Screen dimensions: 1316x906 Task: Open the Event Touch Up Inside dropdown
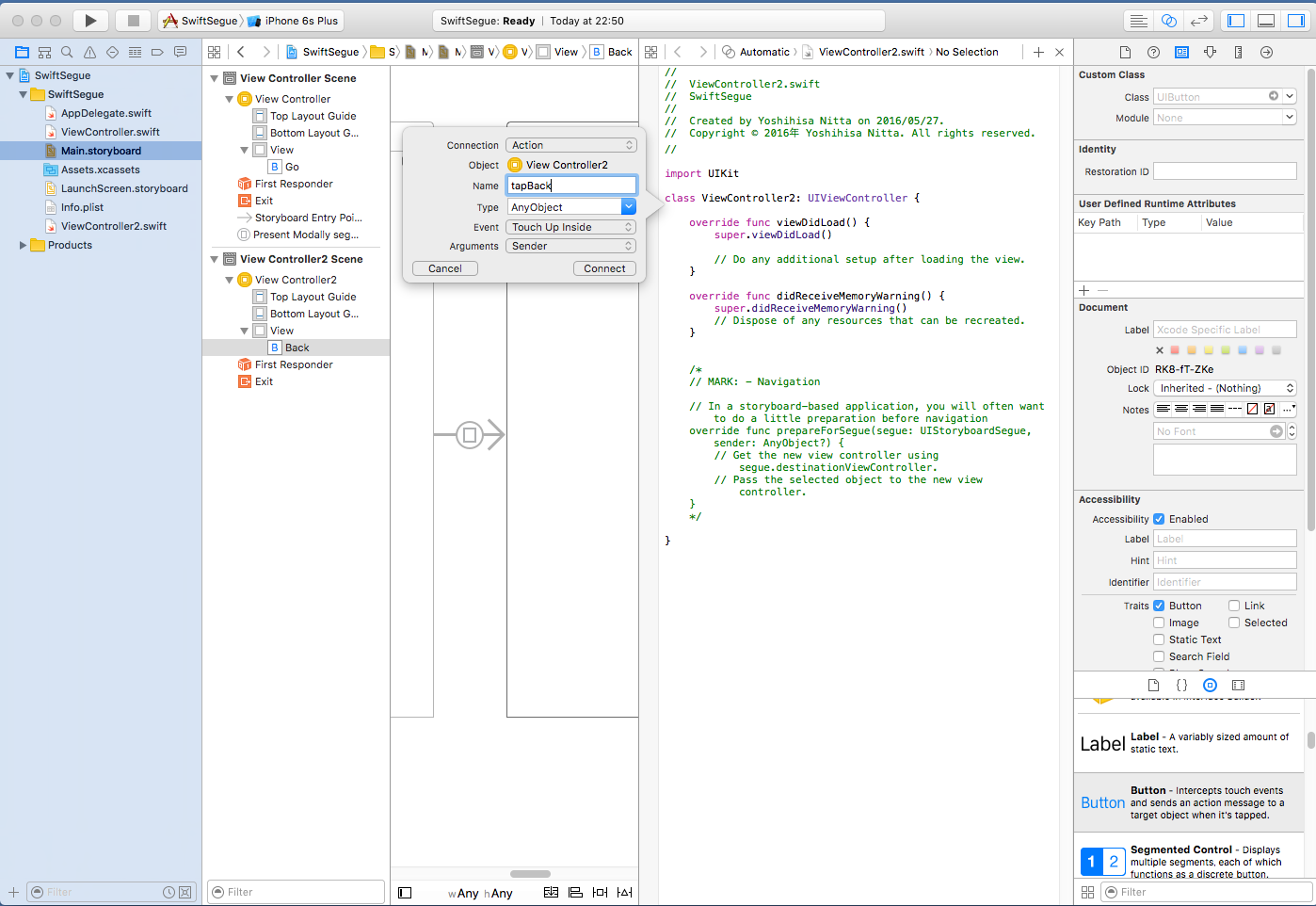point(571,227)
